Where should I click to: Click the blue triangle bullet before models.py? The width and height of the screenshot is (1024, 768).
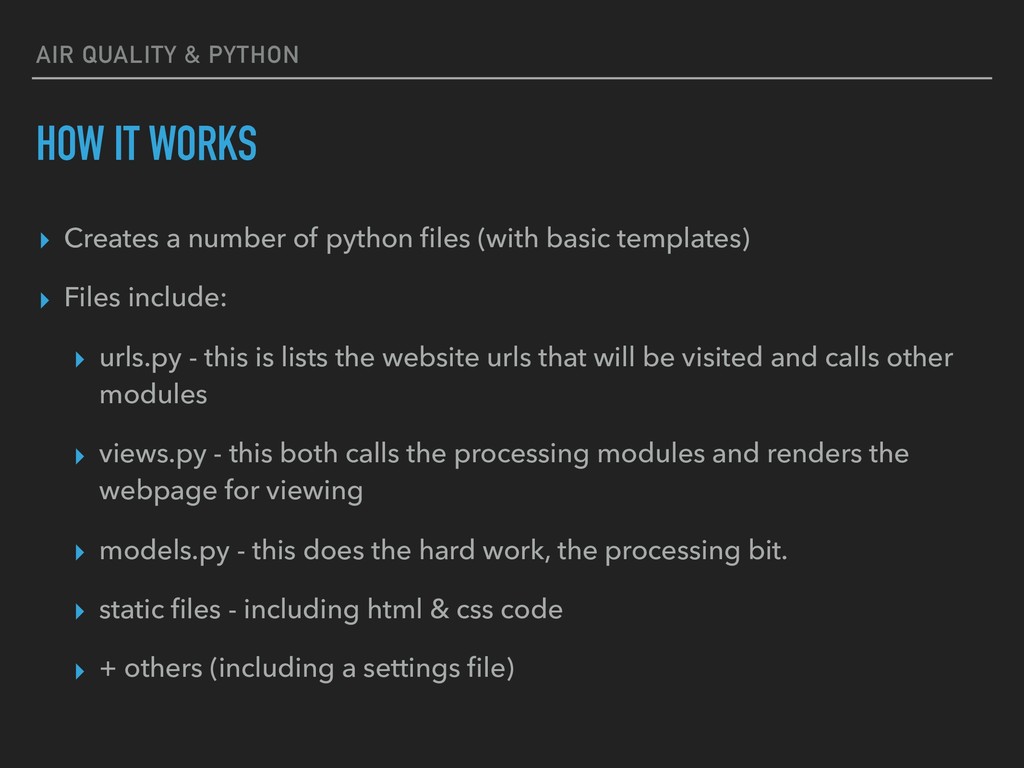80,552
